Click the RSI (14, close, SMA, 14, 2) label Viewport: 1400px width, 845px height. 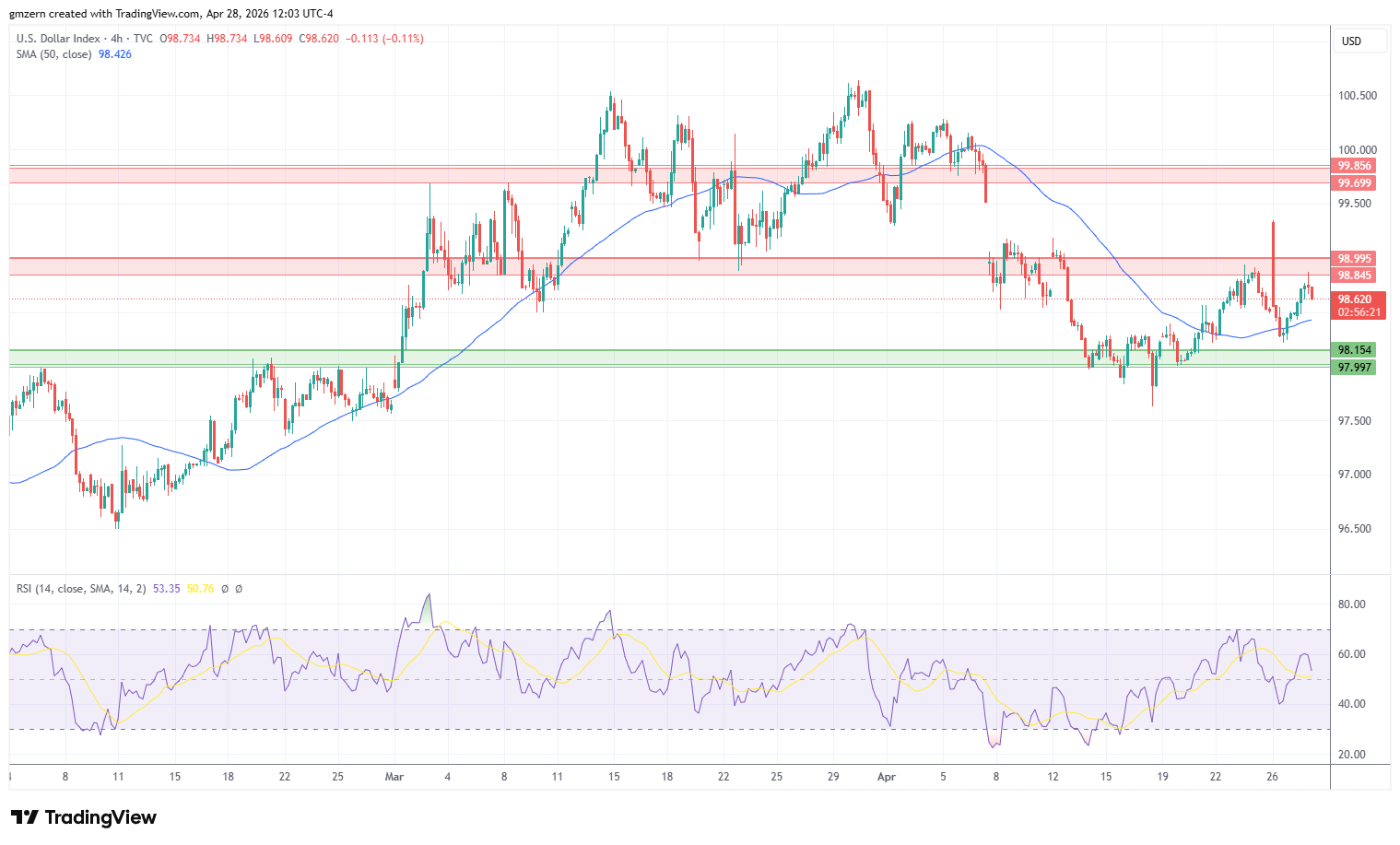coord(81,589)
